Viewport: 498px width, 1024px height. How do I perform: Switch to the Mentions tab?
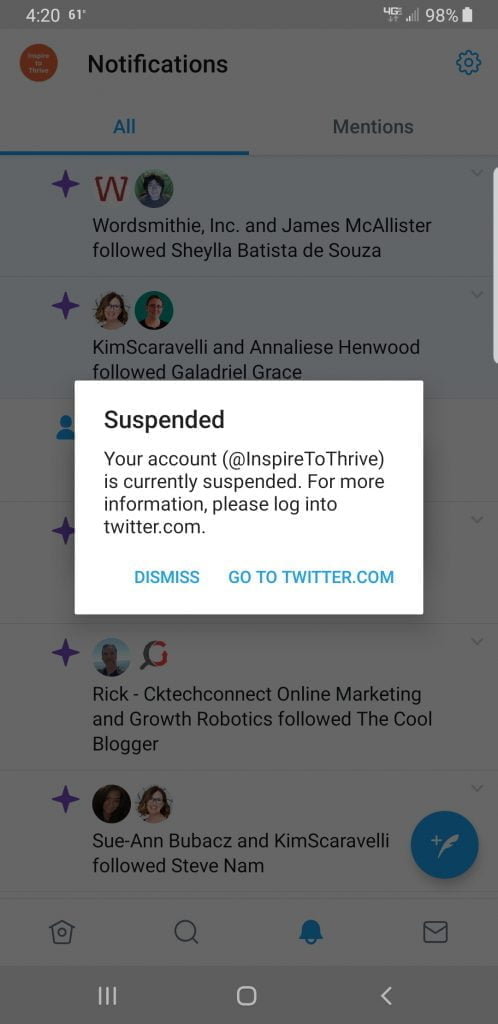(x=373, y=127)
